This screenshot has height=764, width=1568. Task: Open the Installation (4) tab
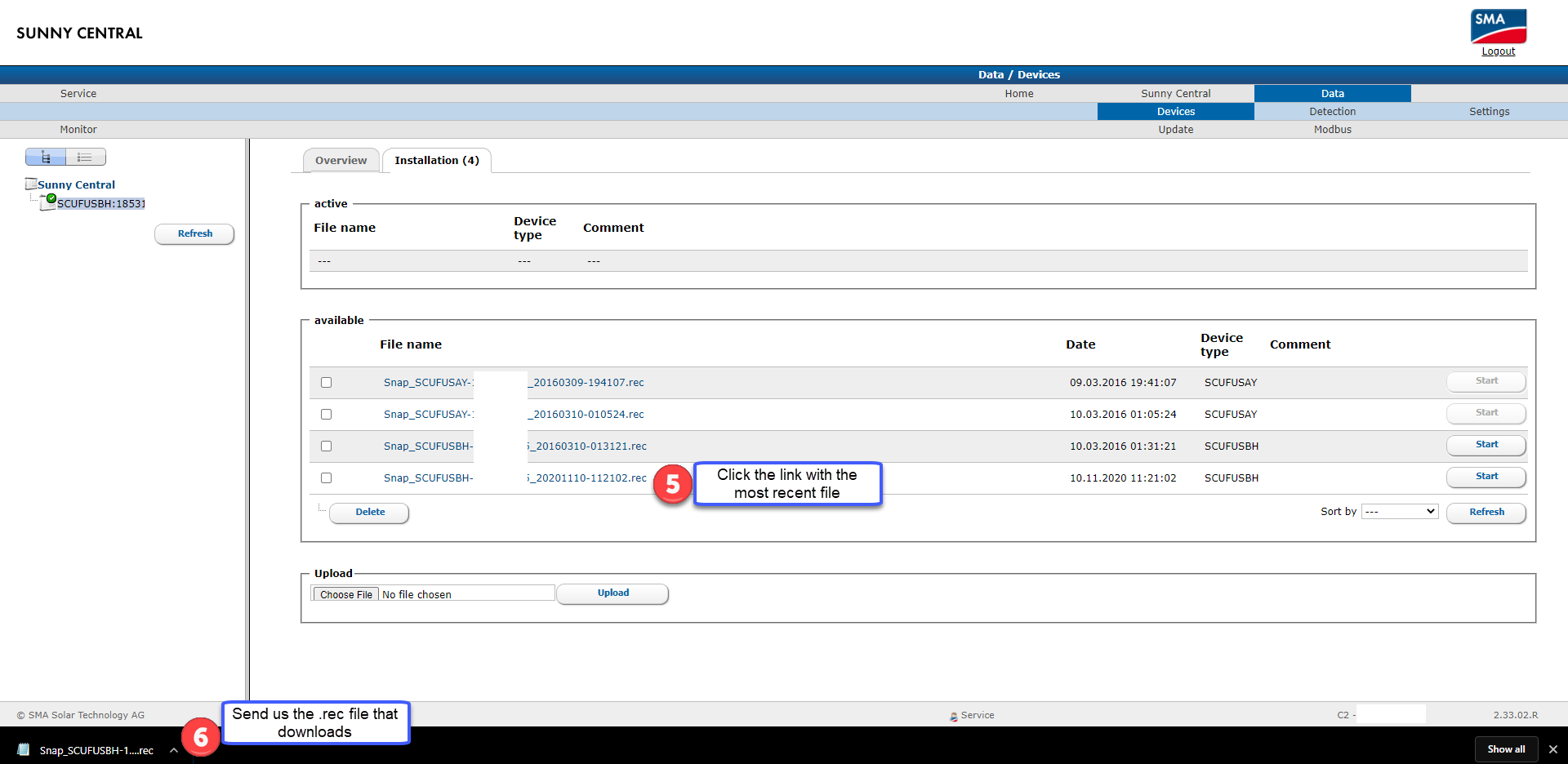437,160
